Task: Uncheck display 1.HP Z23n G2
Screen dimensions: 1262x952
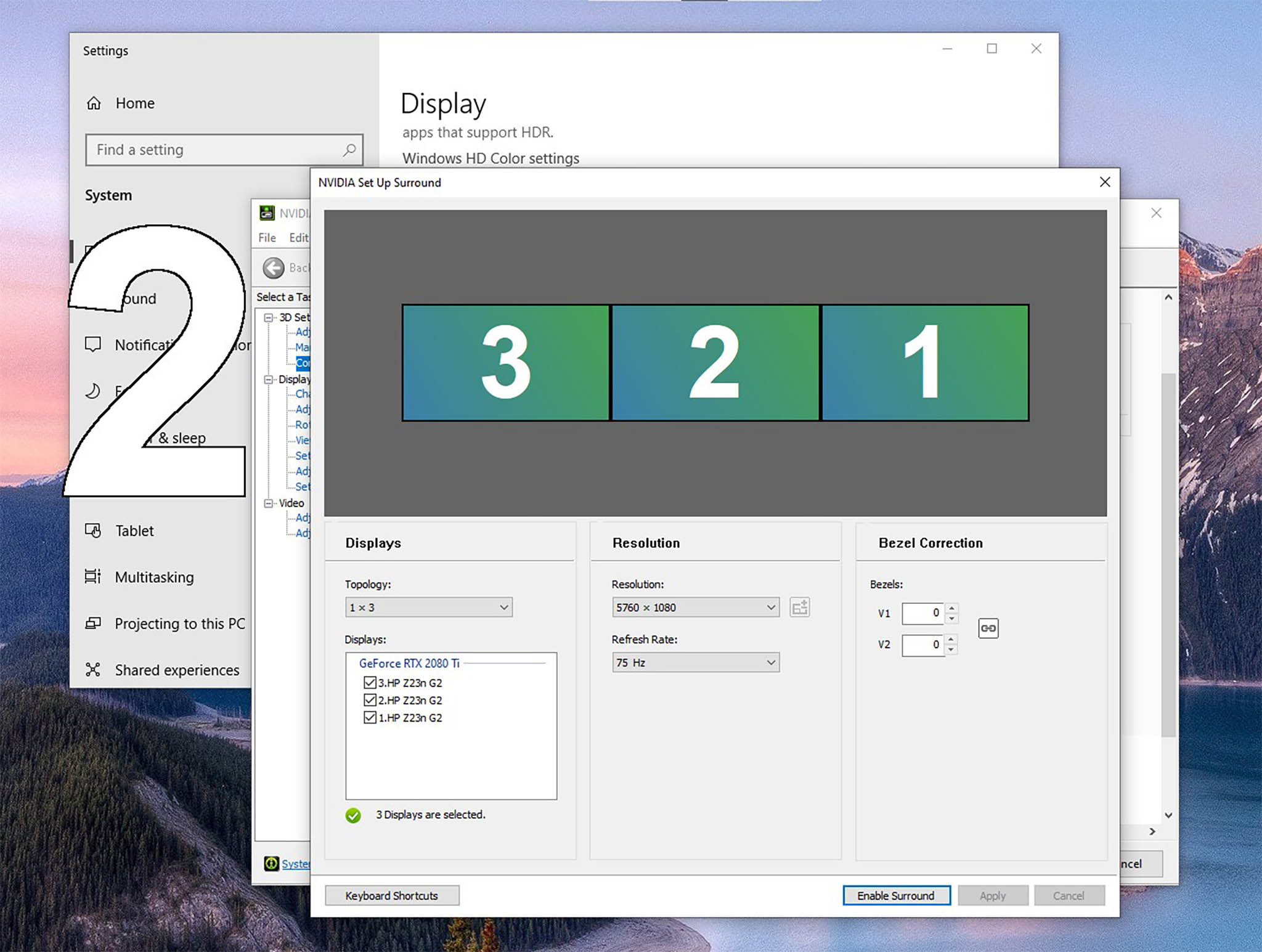Action: coord(370,717)
